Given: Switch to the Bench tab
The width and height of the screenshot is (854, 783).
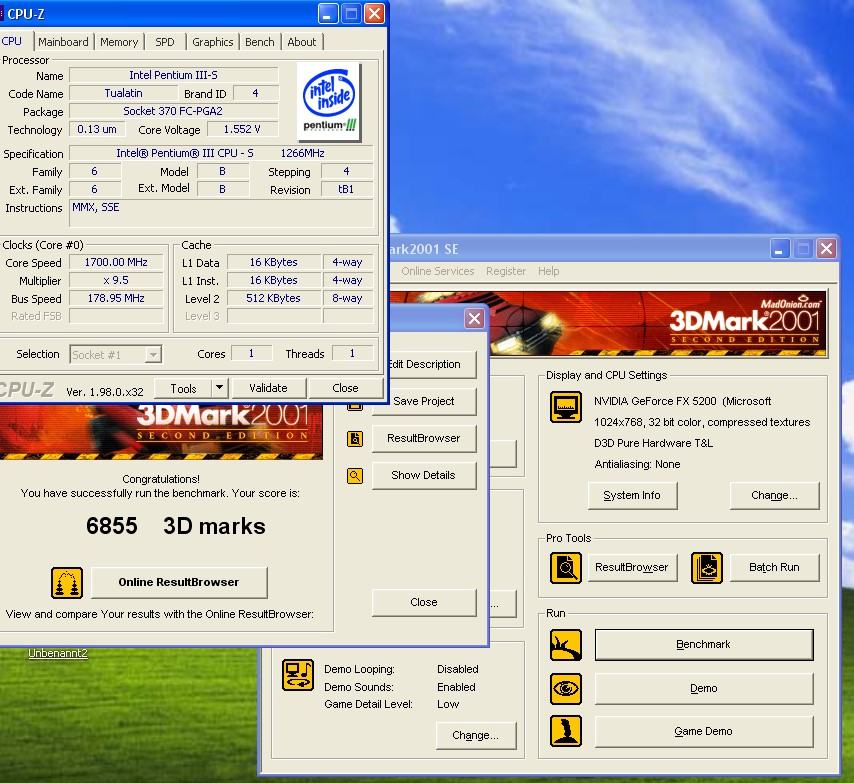Looking at the screenshot, I should coord(260,42).
